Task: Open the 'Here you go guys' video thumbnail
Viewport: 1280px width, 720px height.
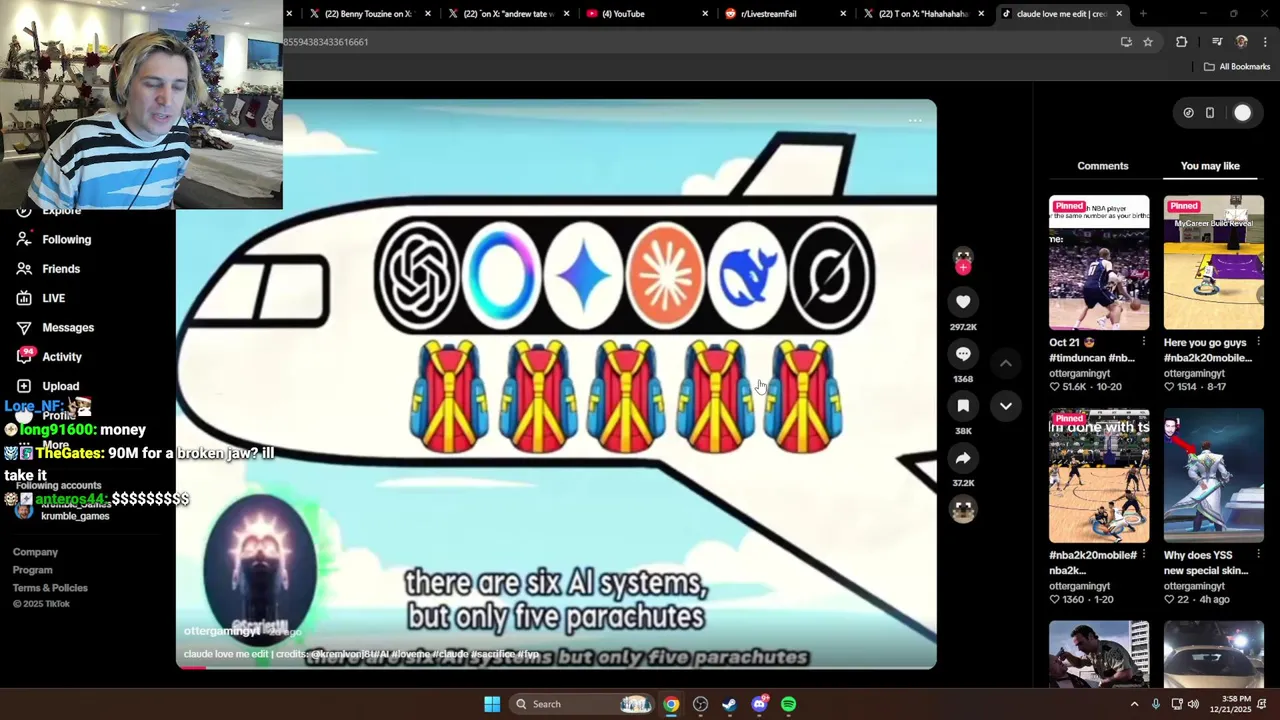Action: tap(1214, 263)
